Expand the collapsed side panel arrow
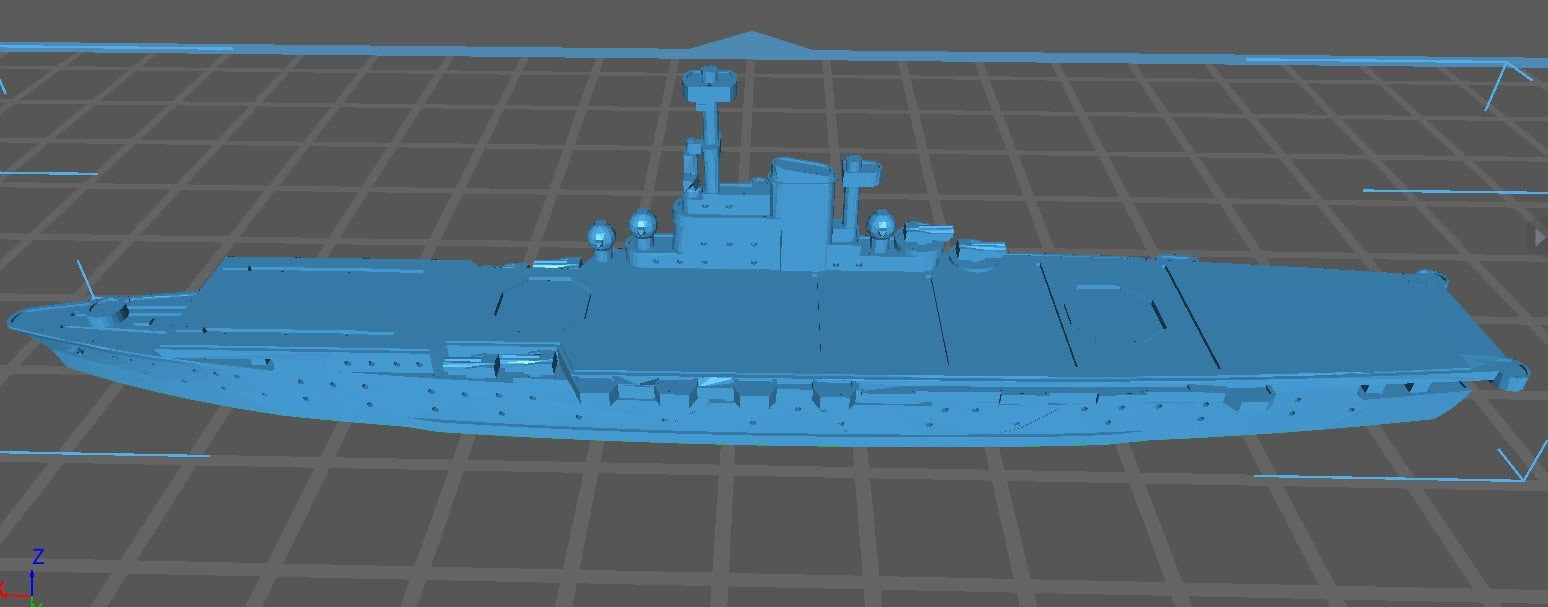Viewport: 1548px width, 607px height. [1540, 236]
